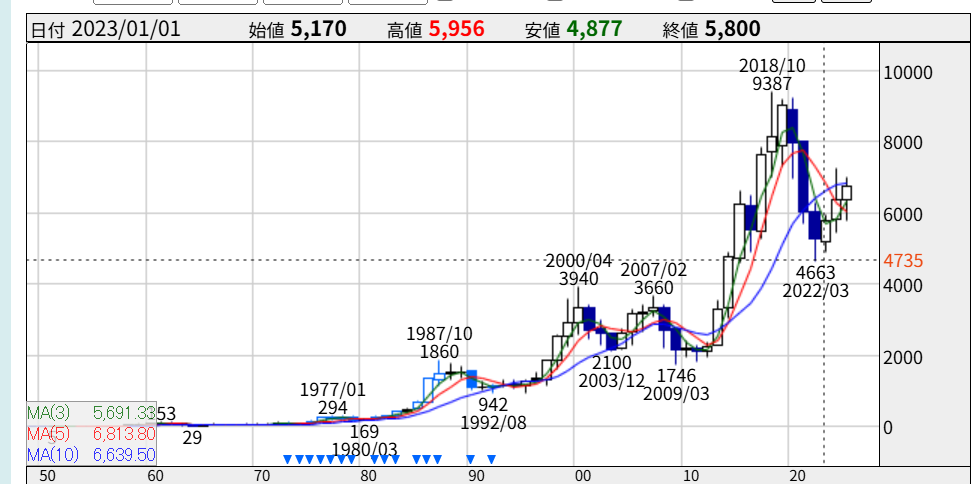
Task: Select the MA(3) green legend entry
Action: click(90, 411)
